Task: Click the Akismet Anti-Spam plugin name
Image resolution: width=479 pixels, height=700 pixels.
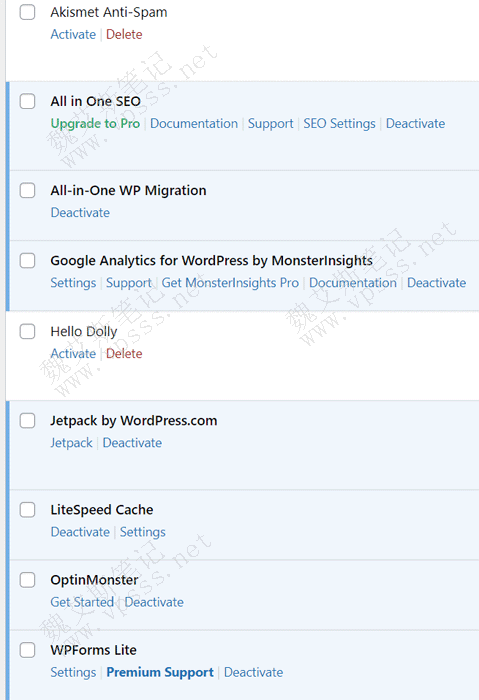Action: pyautogui.click(x=109, y=12)
